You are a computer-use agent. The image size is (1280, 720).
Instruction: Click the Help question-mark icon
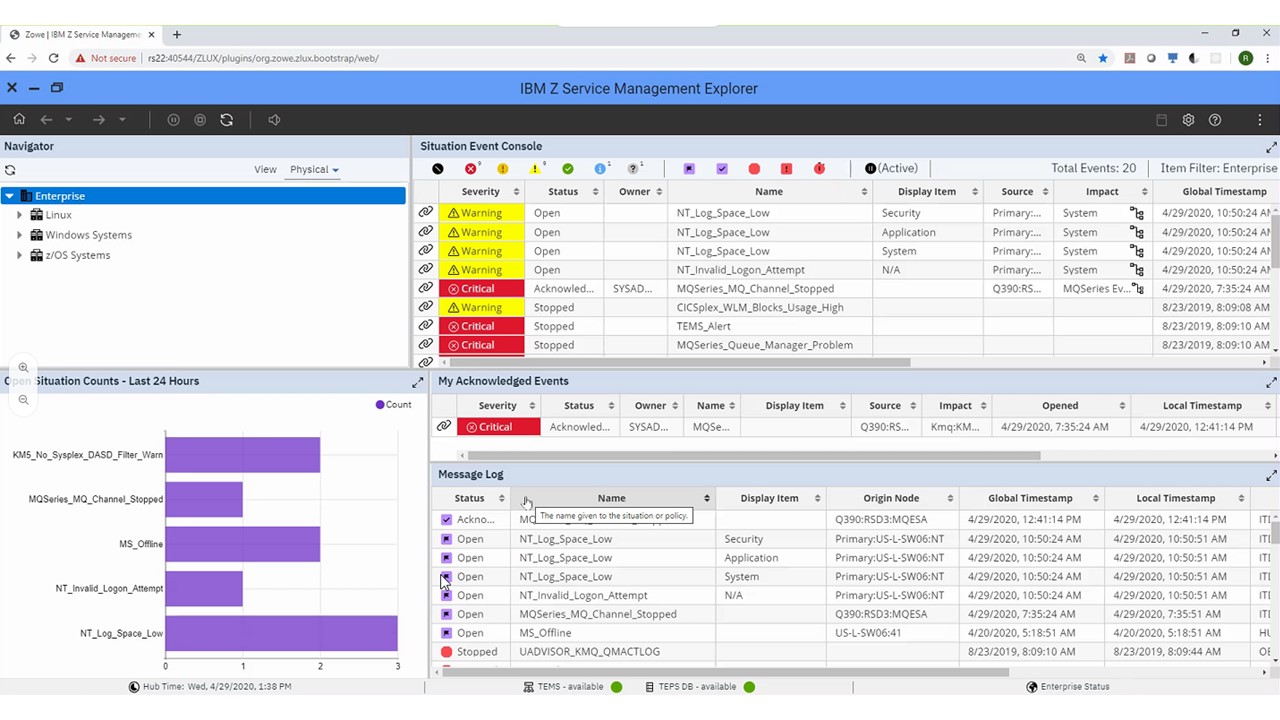(1214, 119)
